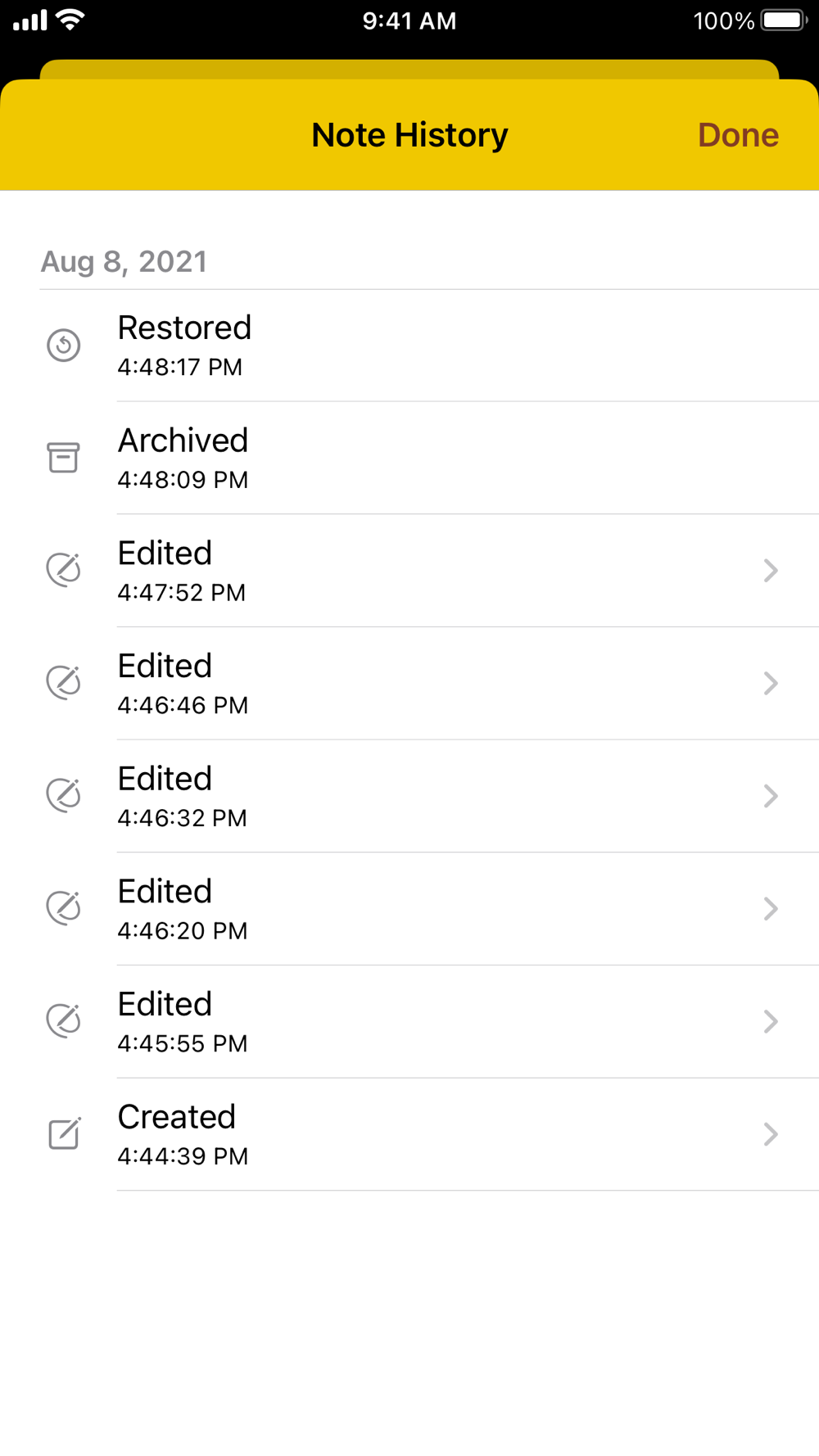Viewport: 819px width, 1456px height.
Task: Tap the pencil icon for 4:45:55 PM edit
Action: [63, 1021]
